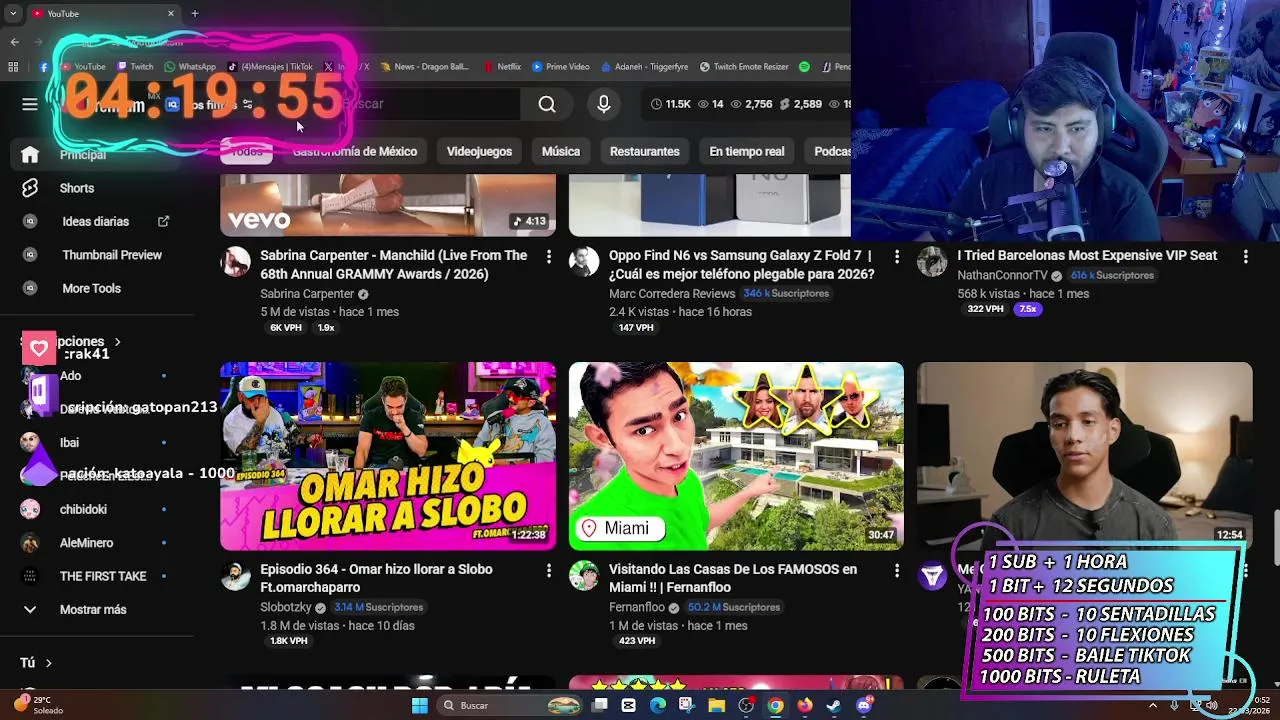Image resolution: width=1280 pixels, height=720 pixels.
Task: Play the 12:54 video thumbnail with seated man
Action: tap(1084, 456)
